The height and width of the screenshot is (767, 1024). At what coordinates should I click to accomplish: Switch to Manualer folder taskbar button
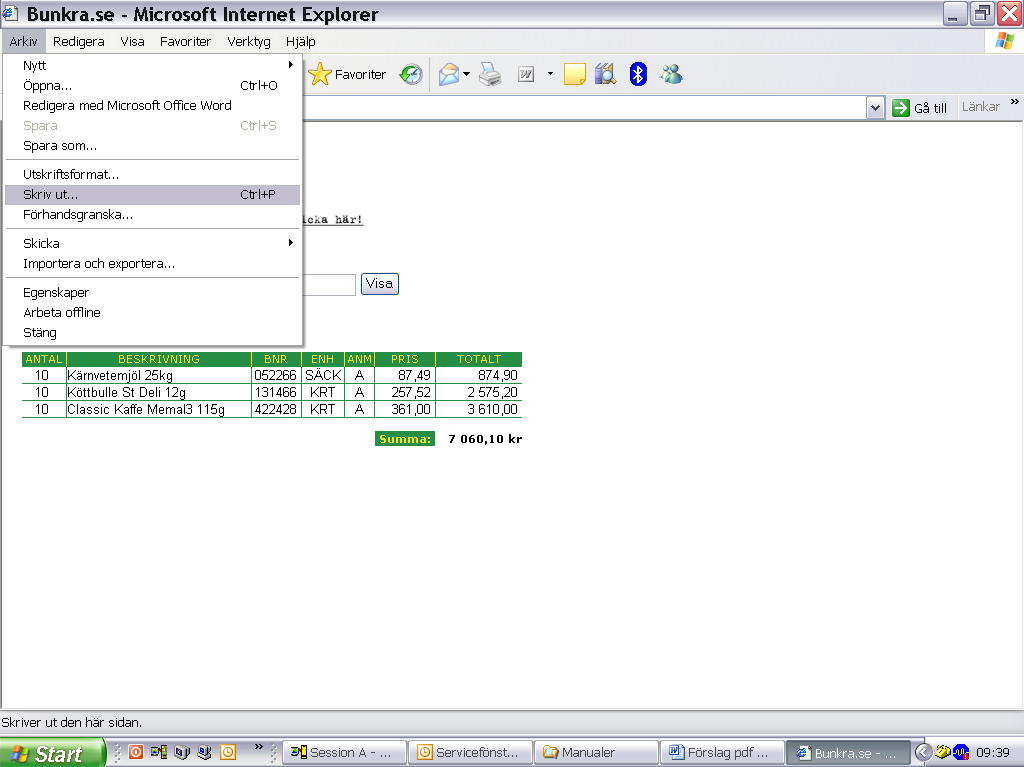tap(597, 753)
